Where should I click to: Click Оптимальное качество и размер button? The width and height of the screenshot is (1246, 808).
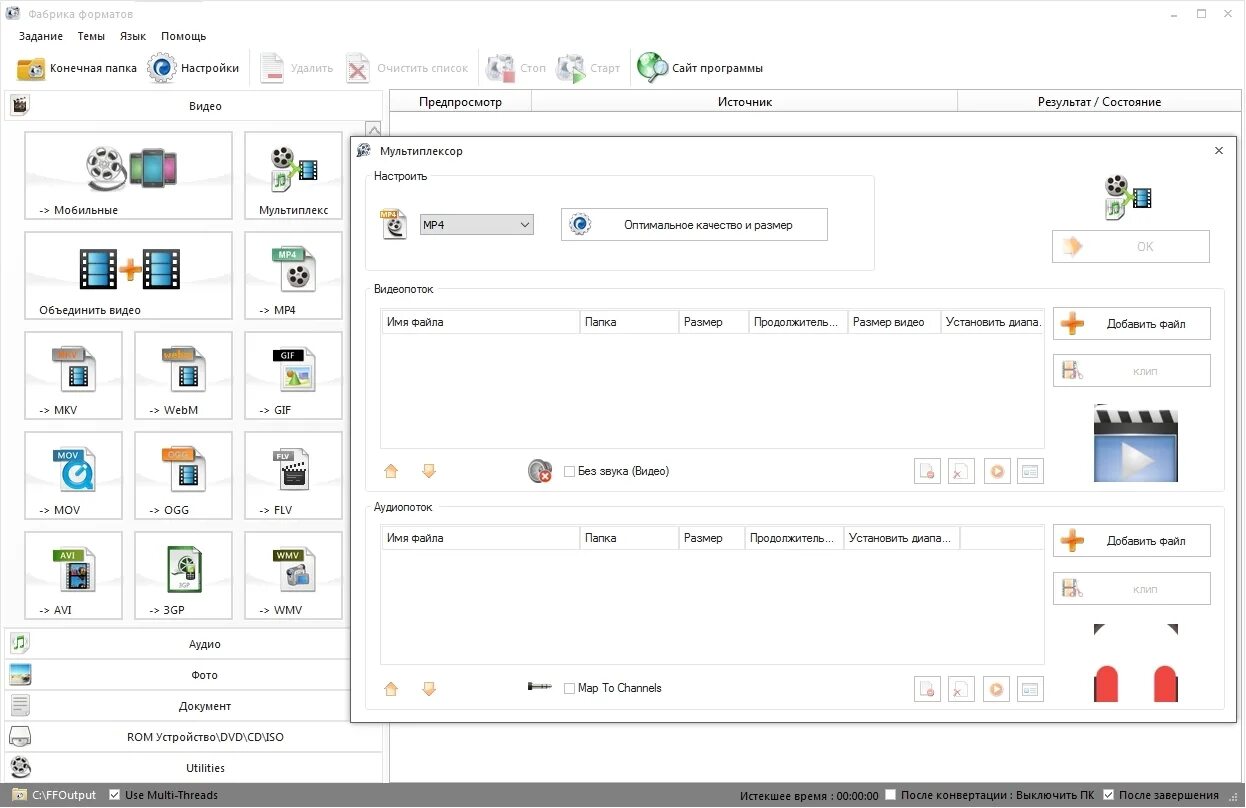[694, 225]
